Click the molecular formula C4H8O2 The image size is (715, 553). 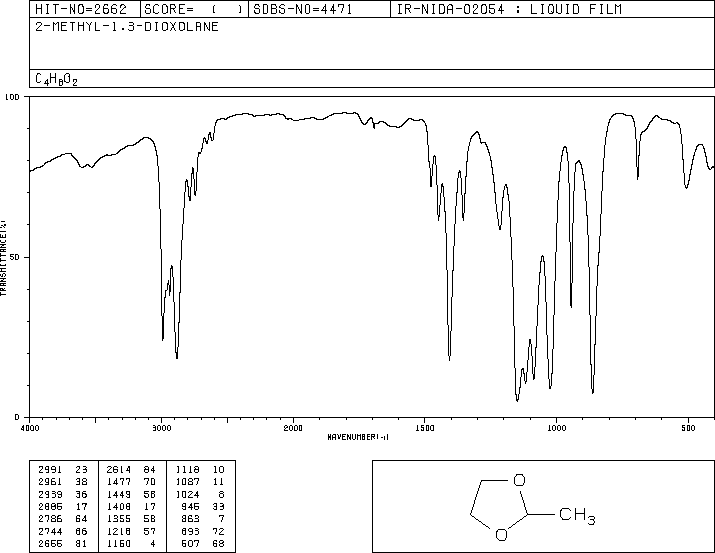point(56,79)
